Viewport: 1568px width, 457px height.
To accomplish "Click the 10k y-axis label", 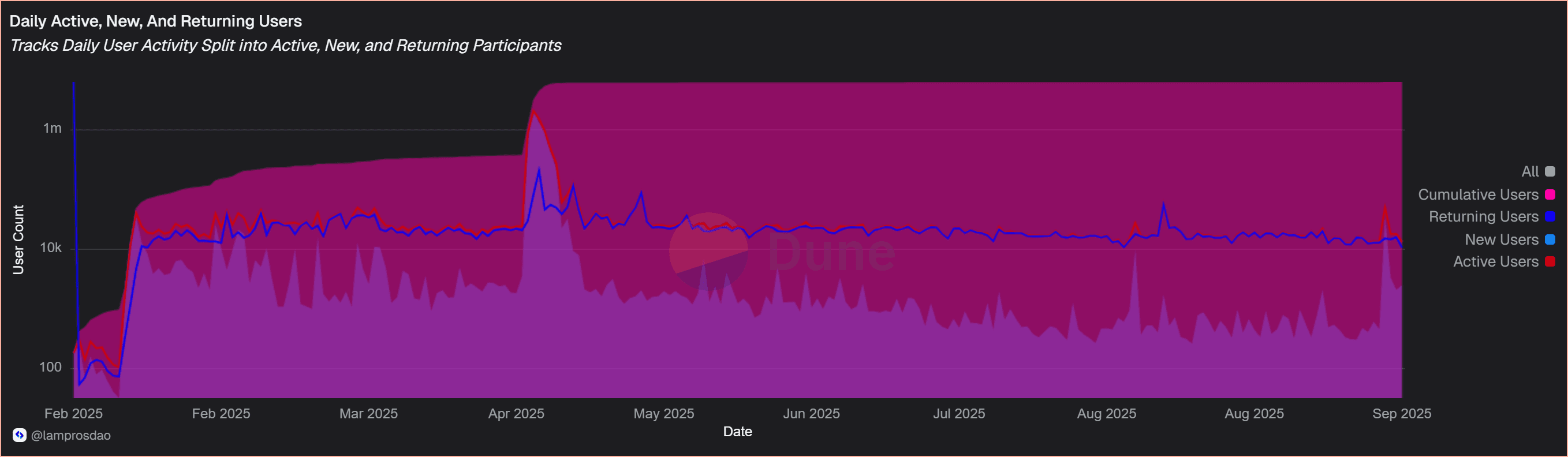I will pos(51,248).
